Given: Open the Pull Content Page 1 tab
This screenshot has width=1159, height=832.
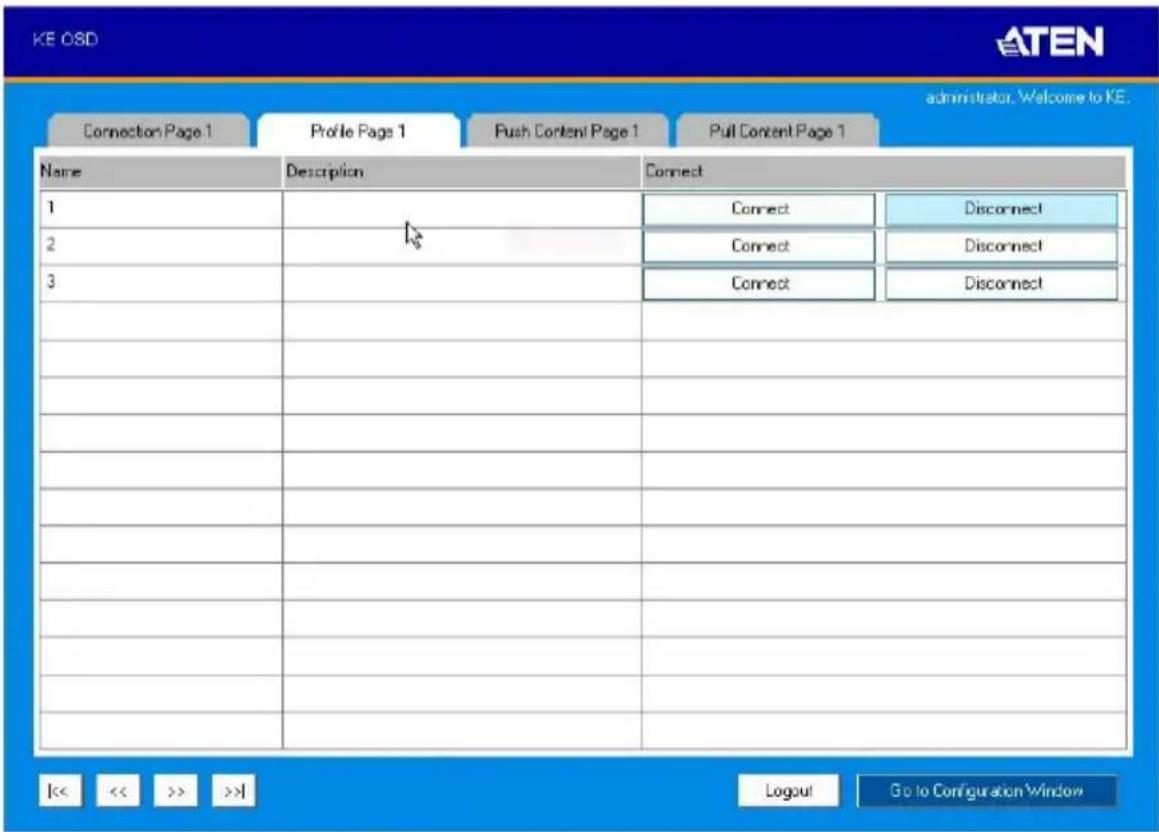Looking at the screenshot, I should [x=777, y=132].
